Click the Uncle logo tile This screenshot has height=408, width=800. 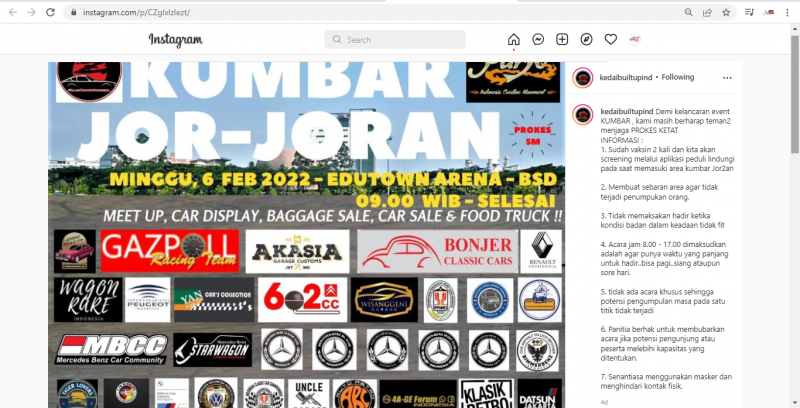click(309, 394)
